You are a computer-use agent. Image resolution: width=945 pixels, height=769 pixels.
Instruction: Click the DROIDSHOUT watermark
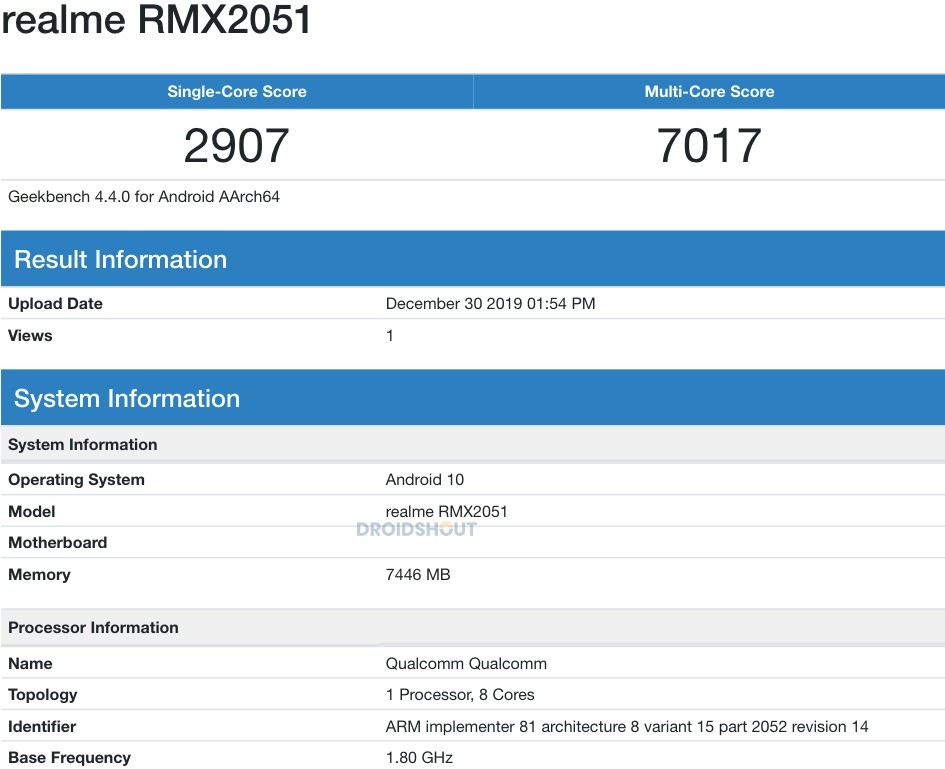[x=417, y=529]
